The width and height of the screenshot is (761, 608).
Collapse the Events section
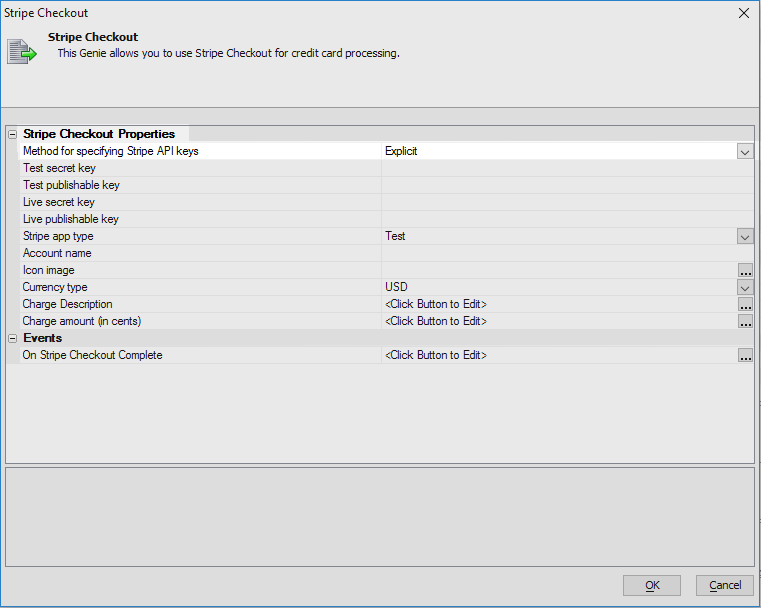click(13, 338)
